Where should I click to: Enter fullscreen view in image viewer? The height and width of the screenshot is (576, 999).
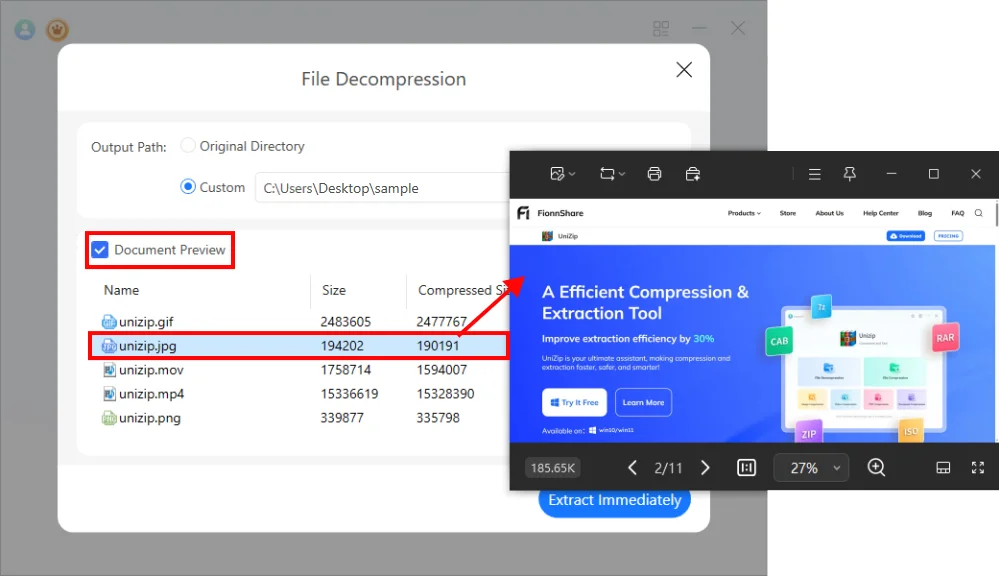coord(978,468)
